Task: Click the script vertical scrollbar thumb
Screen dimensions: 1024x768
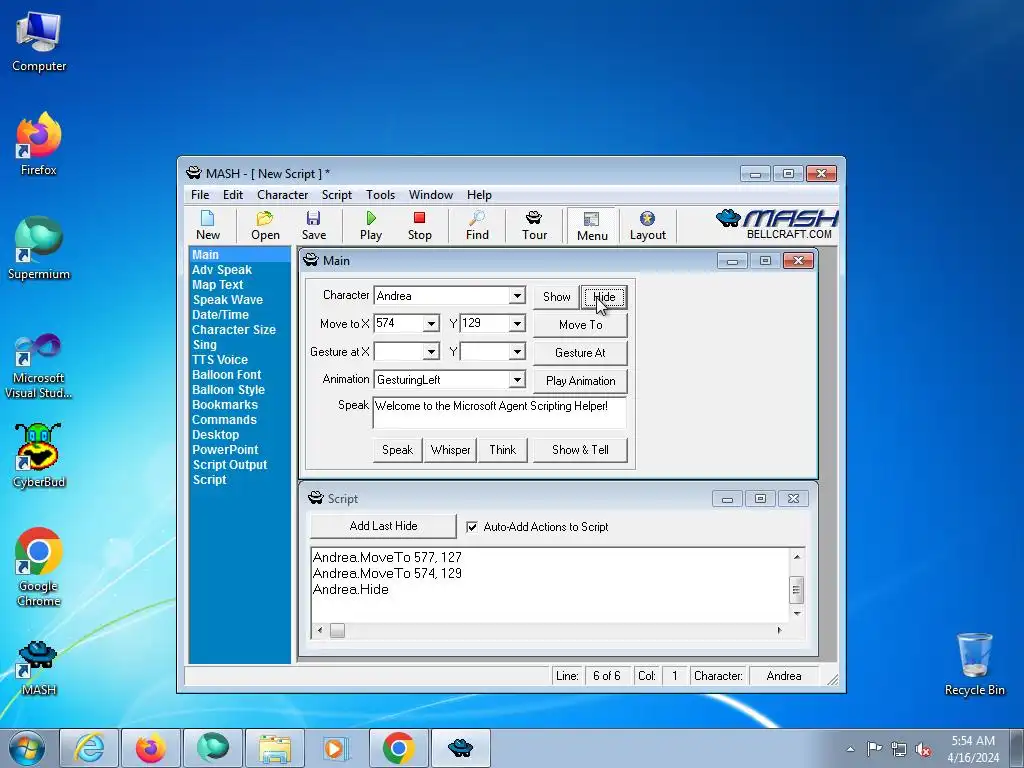Action: point(796,590)
